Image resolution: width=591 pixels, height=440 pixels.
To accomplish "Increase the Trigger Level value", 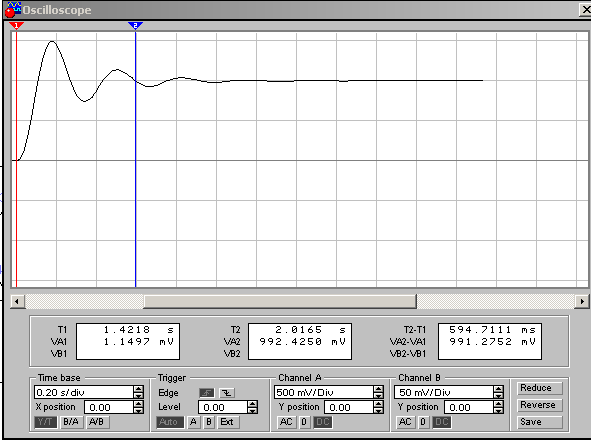I will tap(253, 404).
